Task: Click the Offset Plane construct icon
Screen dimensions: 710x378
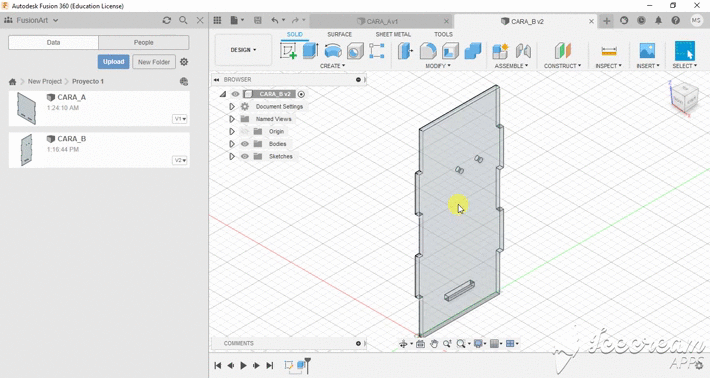Action: pos(563,51)
